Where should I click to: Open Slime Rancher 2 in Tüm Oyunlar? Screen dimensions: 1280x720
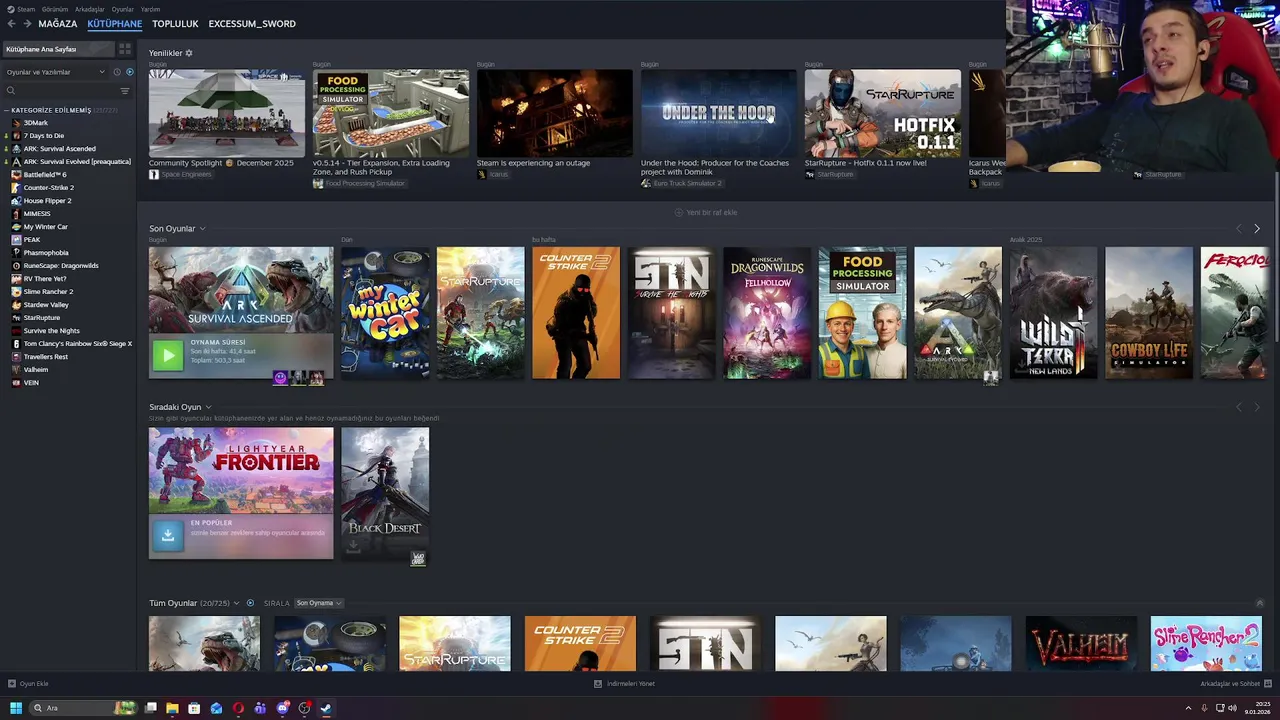click(1205, 643)
